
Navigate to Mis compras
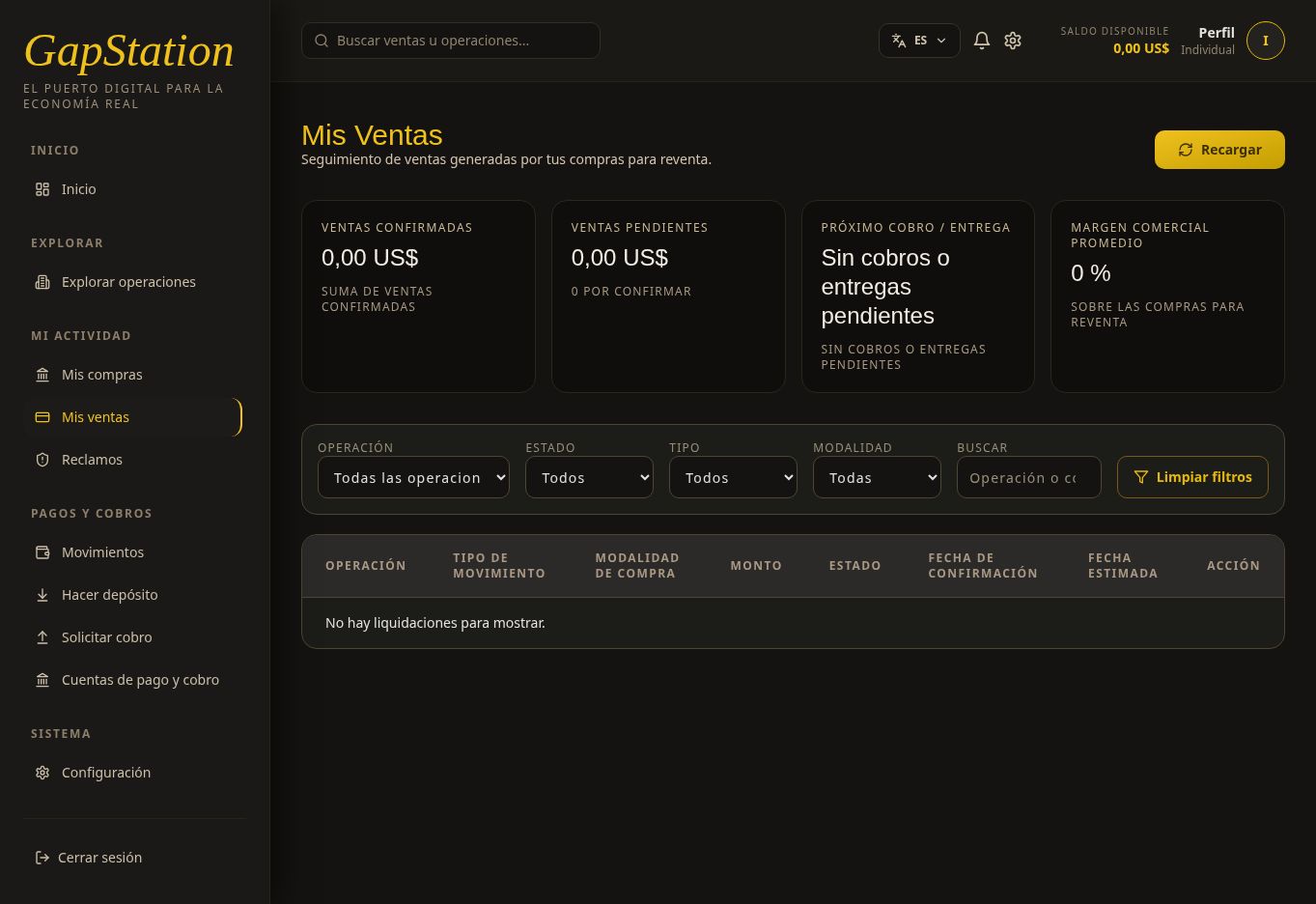coord(134,375)
